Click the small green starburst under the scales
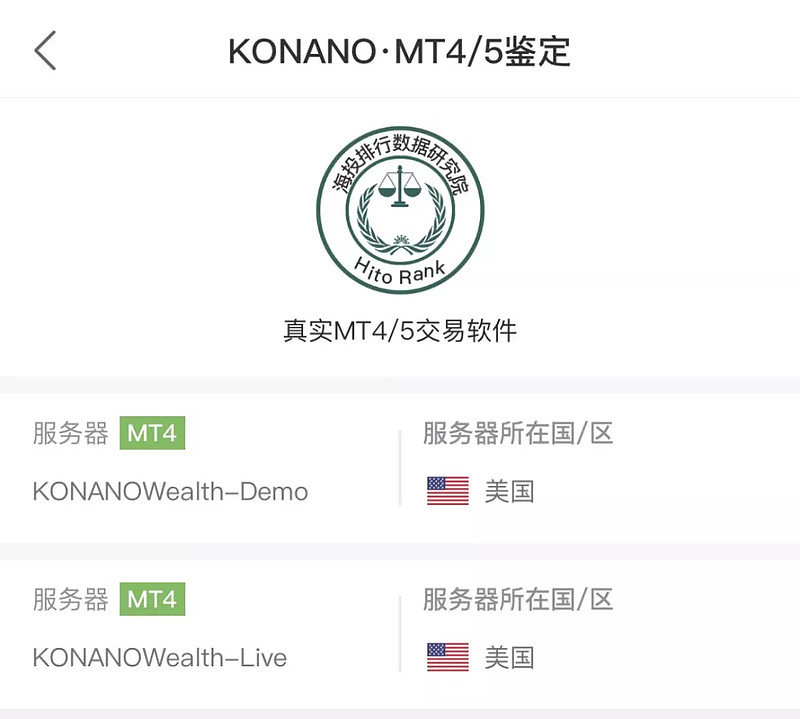The height and width of the screenshot is (719, 800). (400, 240)
